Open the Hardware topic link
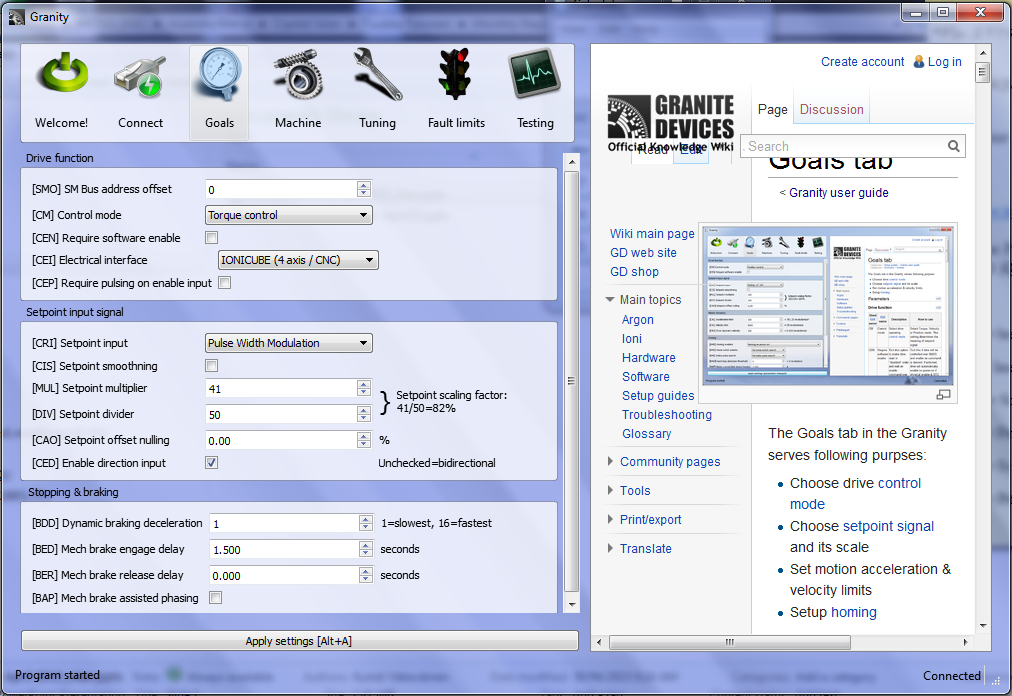The width and height of the screenshot is (1012, 696). (649, 358)
